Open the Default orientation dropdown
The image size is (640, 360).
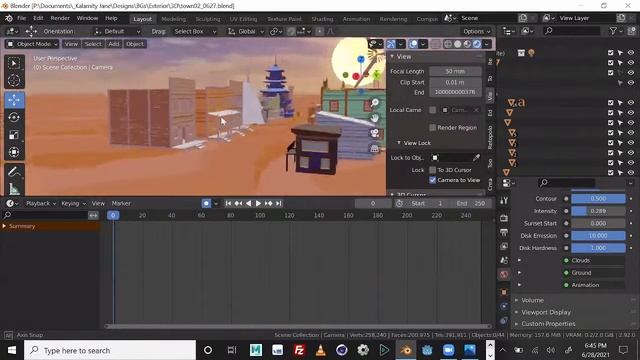pyautogui.click(x=117, y=31)
